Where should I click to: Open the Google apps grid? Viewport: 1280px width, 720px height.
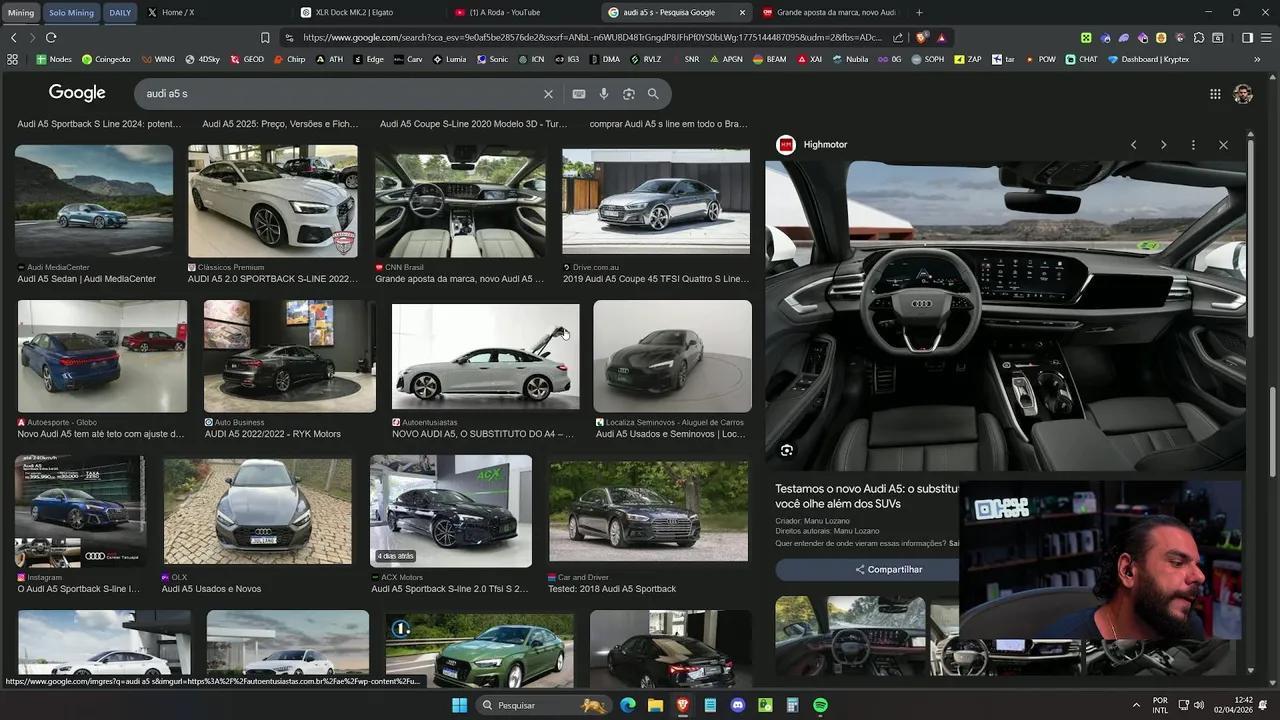pos(1215,94)
